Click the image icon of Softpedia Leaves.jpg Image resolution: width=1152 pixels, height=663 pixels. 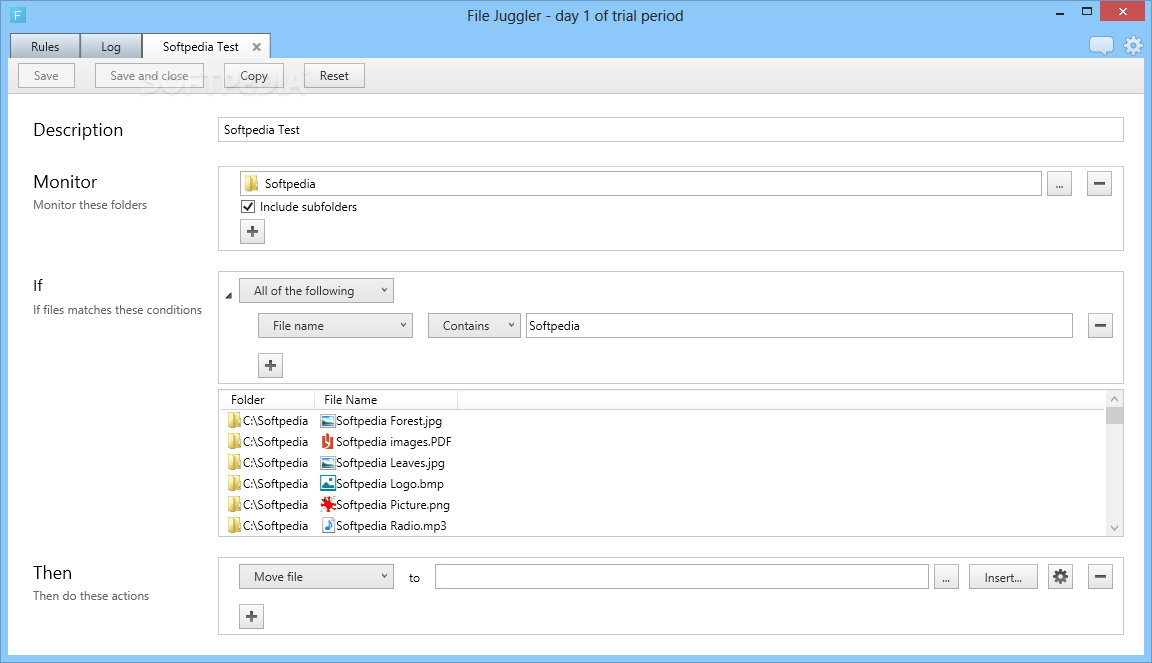(328, 463)
